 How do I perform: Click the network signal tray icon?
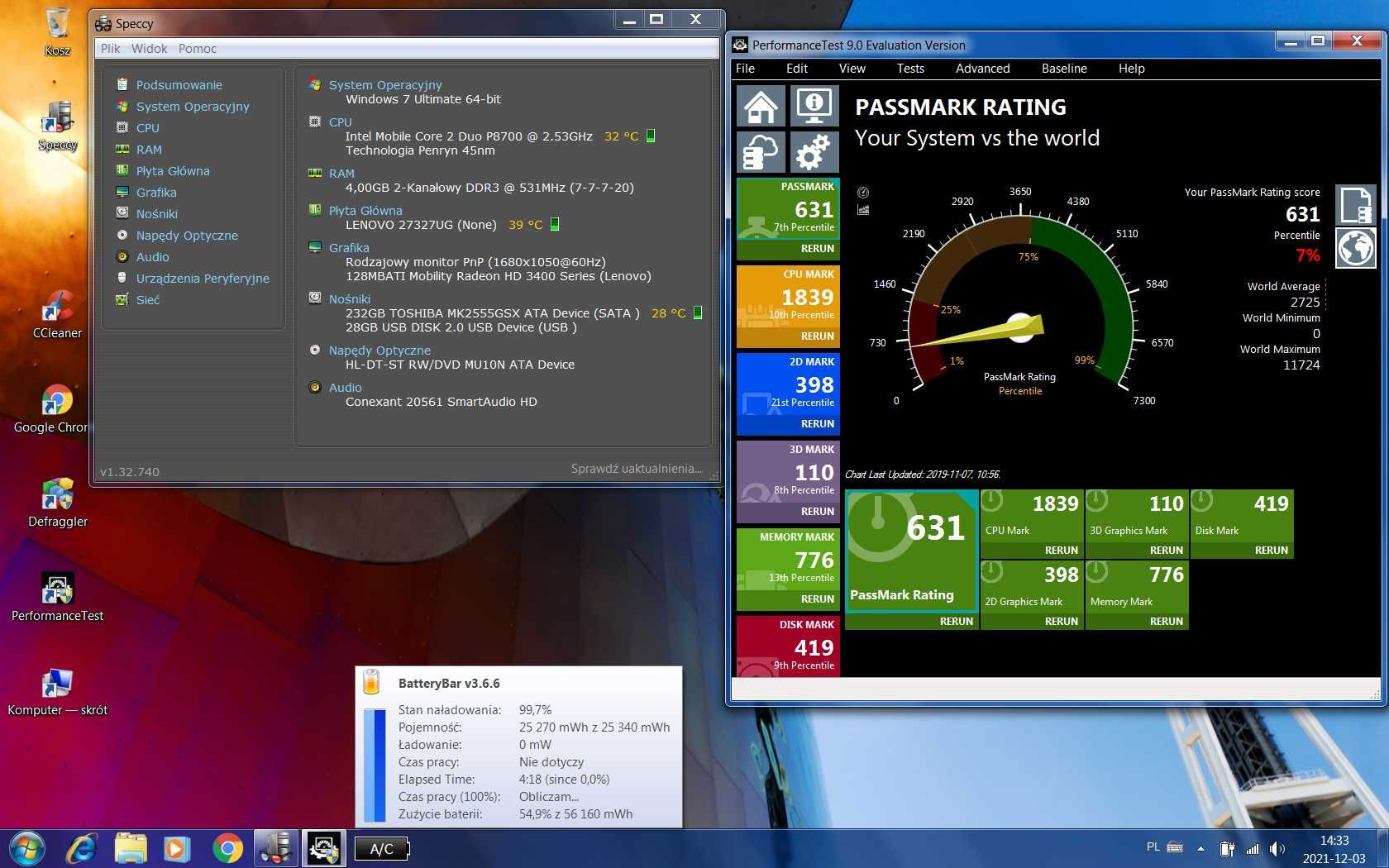coord(1253,848)
